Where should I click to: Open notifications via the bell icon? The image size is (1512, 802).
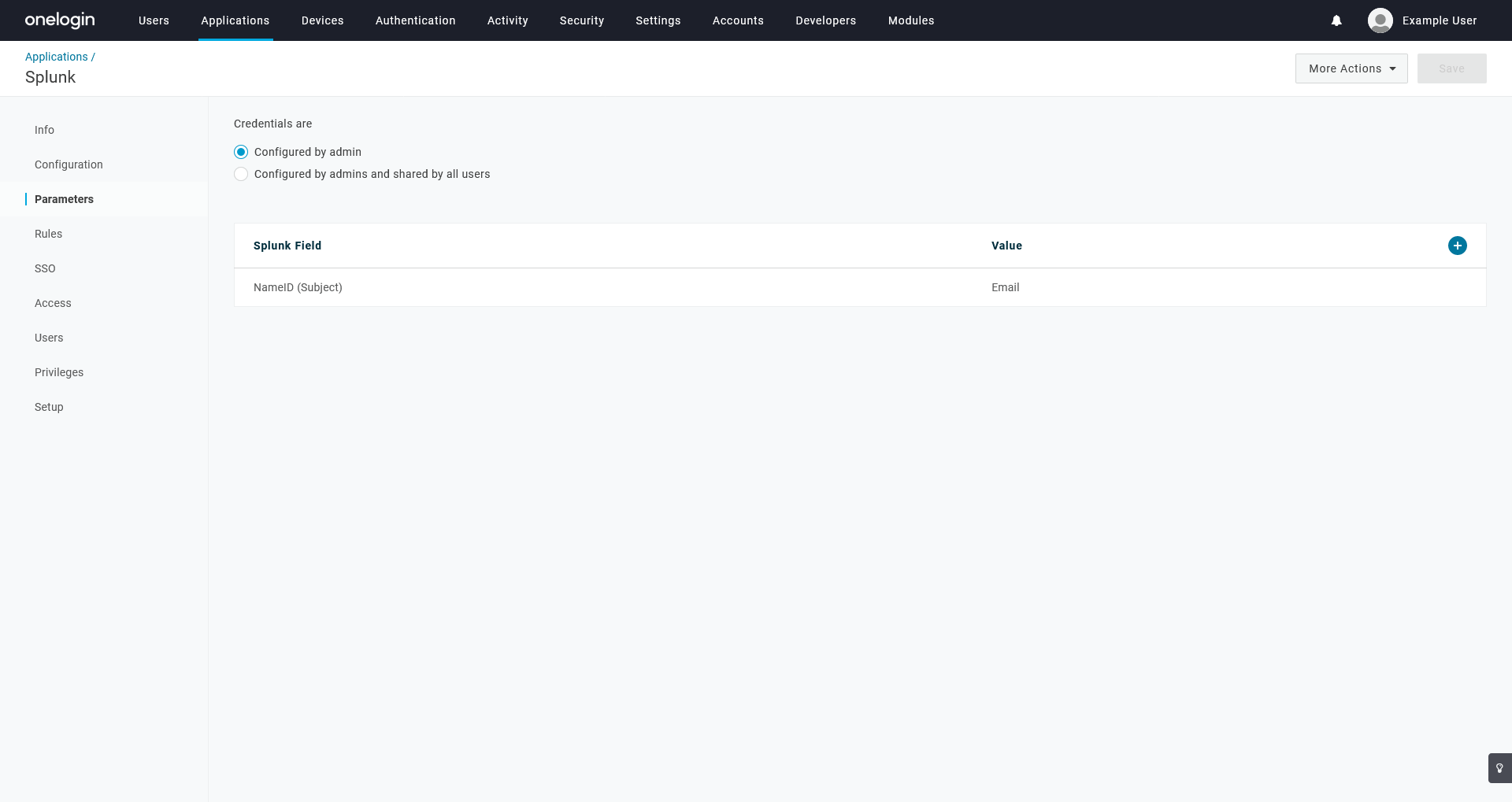point(1336,20)
